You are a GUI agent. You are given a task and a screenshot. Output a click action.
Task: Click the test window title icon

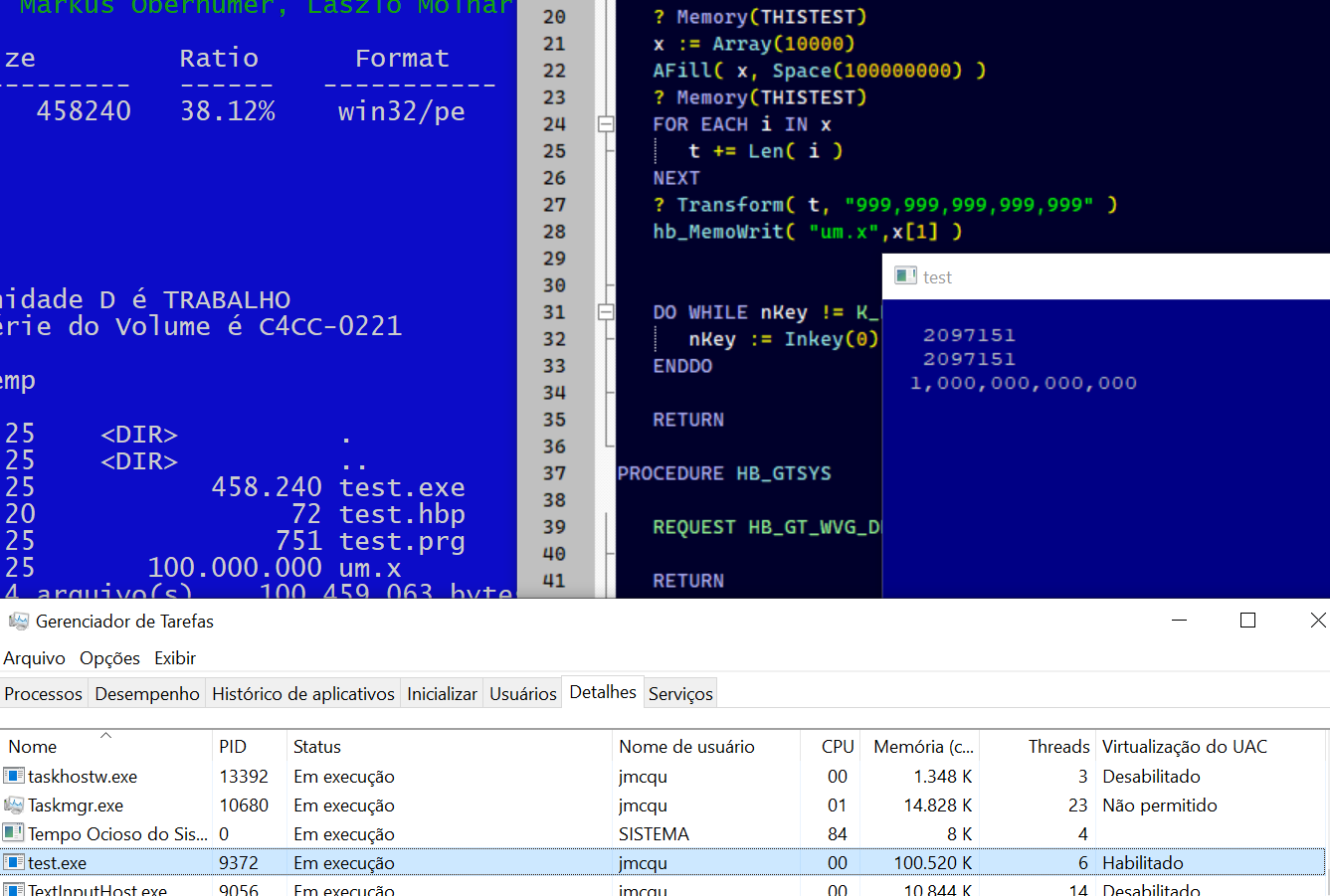905,276
